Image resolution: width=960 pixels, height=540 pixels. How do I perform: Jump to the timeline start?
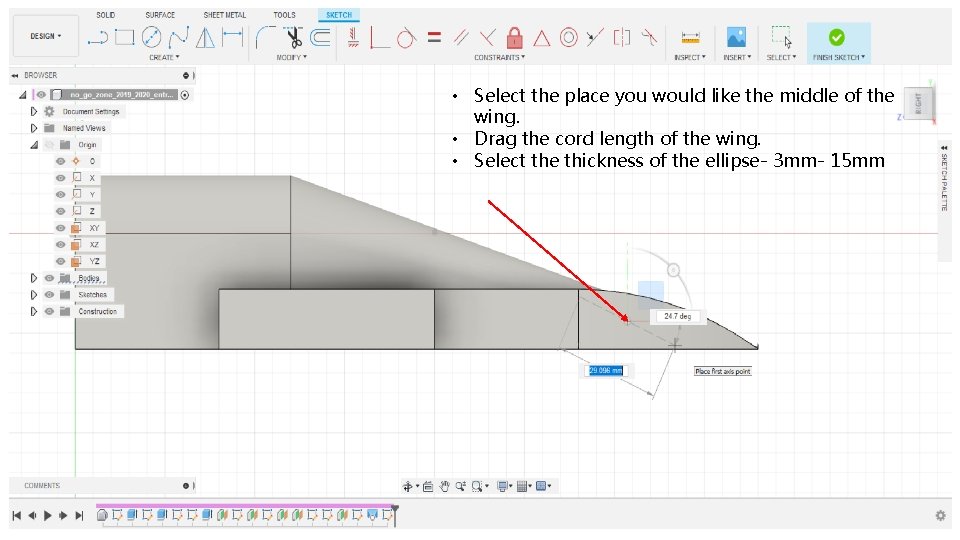point(17,516)
